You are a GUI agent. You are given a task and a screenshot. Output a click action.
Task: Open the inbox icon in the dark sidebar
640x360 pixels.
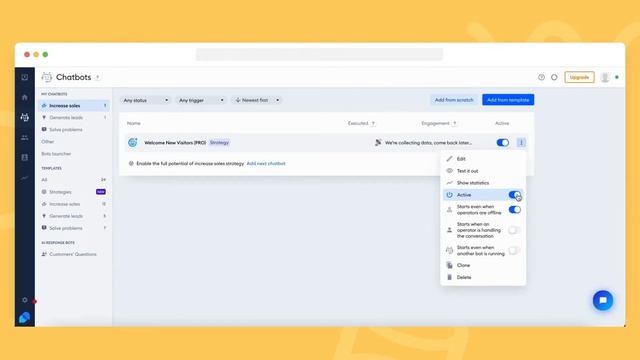(x=24, y=77)
